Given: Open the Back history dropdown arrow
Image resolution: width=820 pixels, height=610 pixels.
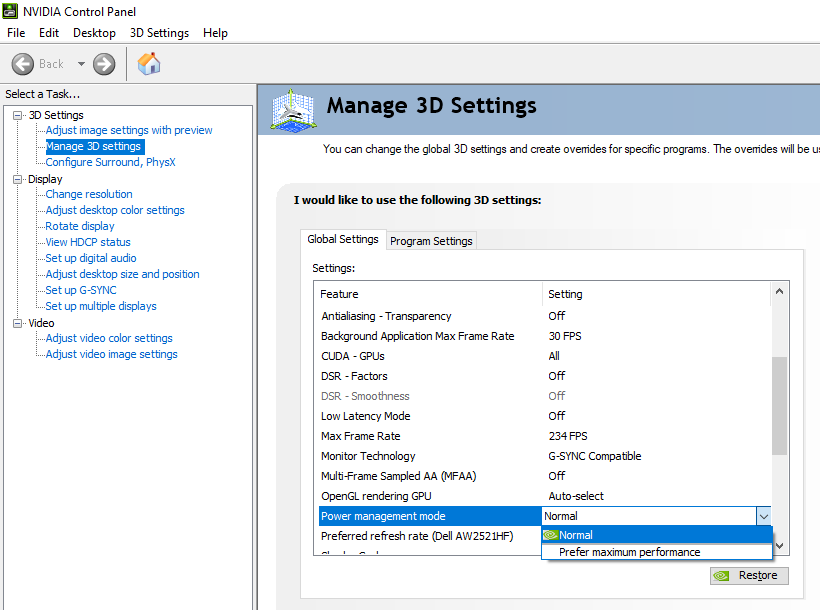Looking at the screenshot, I should 81,64.
